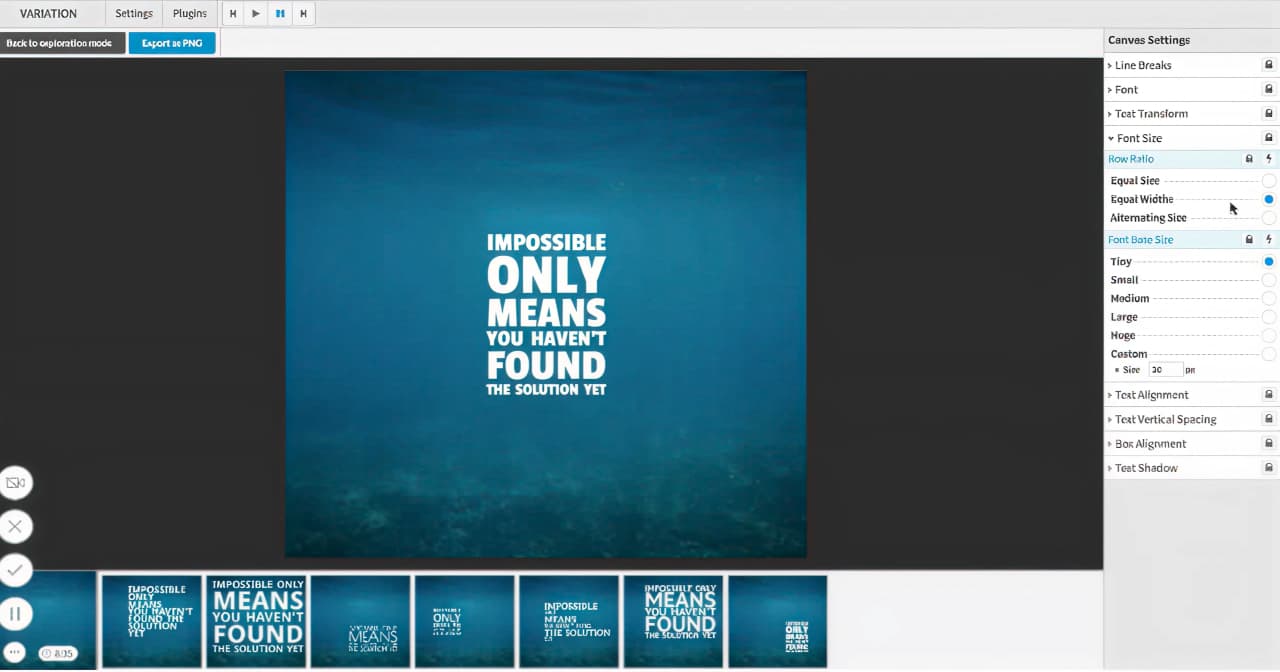Click the lock icon next to Font Base Size
Image resolution: width=1280 pixels, height=672 pixels.
[x=1249, y=240]
